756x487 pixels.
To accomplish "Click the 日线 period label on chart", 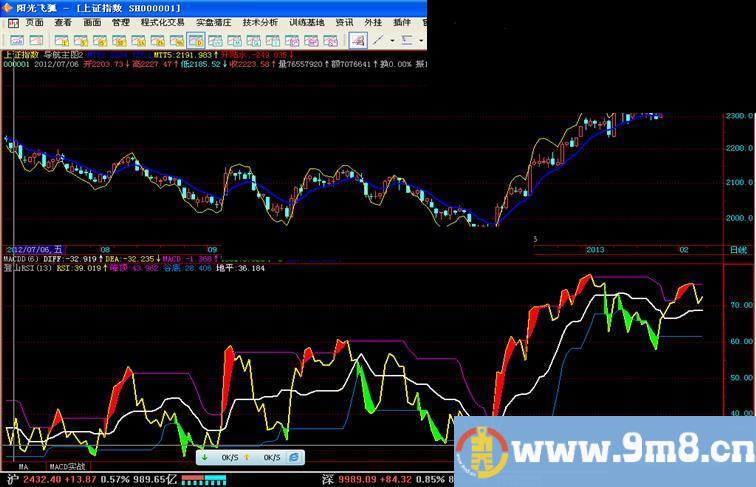I will tap(738, 249).
